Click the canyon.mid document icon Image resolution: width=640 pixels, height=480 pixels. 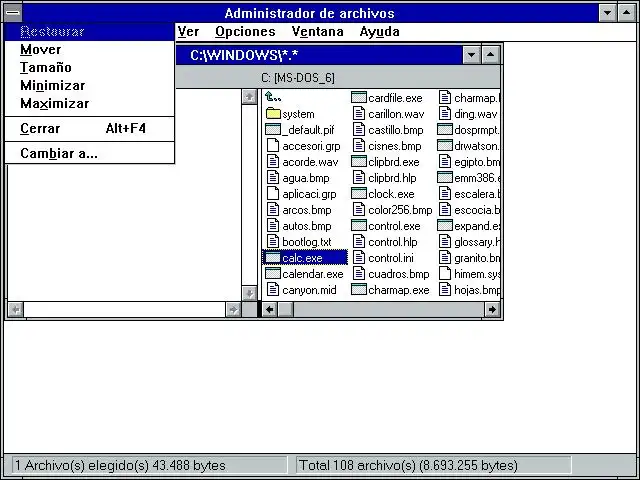tap(273, 289)
